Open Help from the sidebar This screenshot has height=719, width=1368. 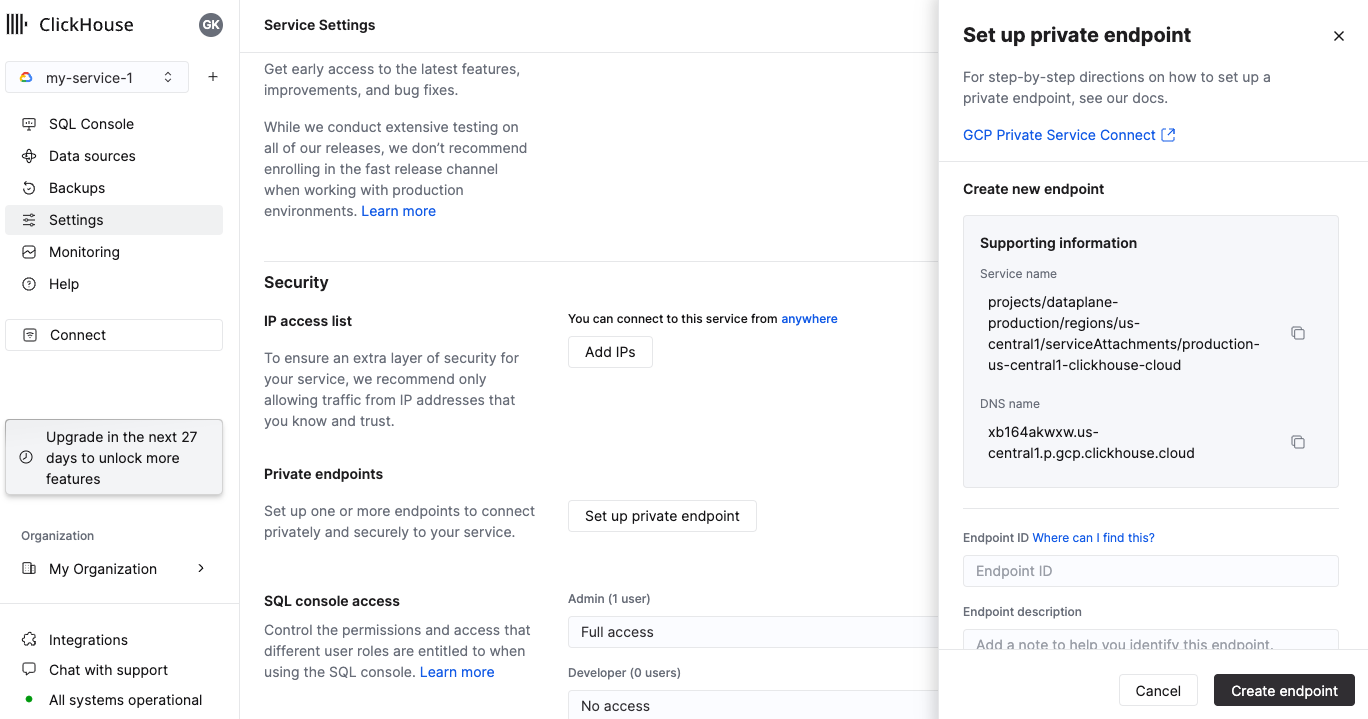click(x=64, y=283)
